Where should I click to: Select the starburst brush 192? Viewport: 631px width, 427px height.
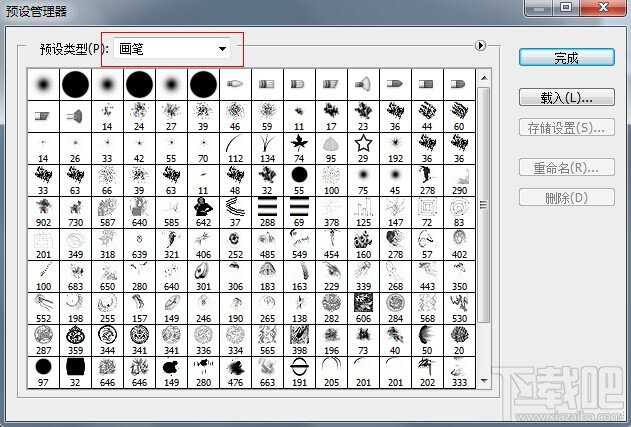tap(396, 149)
